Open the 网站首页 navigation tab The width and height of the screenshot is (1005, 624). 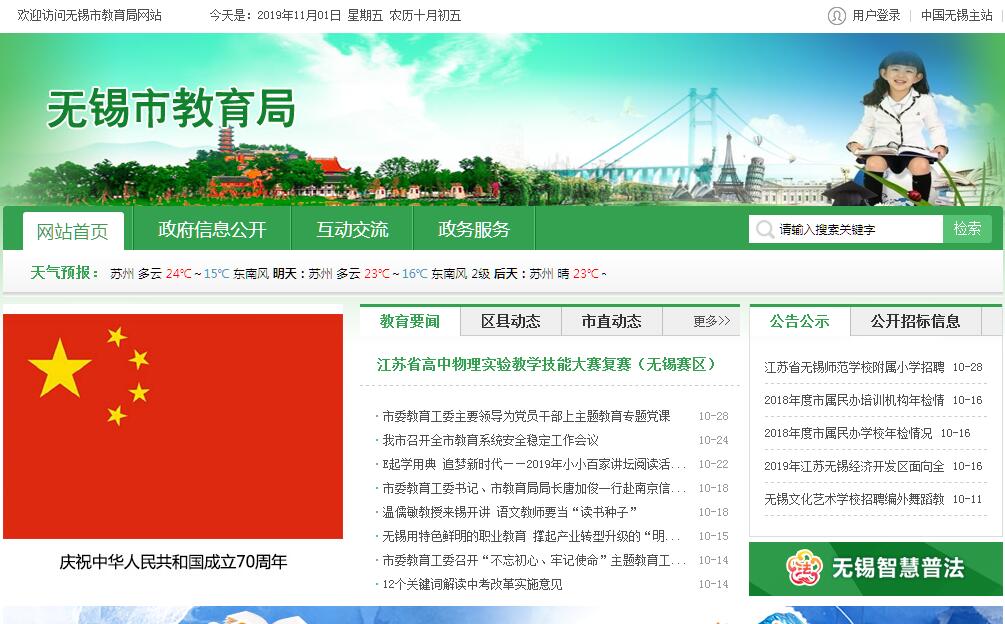73,231
